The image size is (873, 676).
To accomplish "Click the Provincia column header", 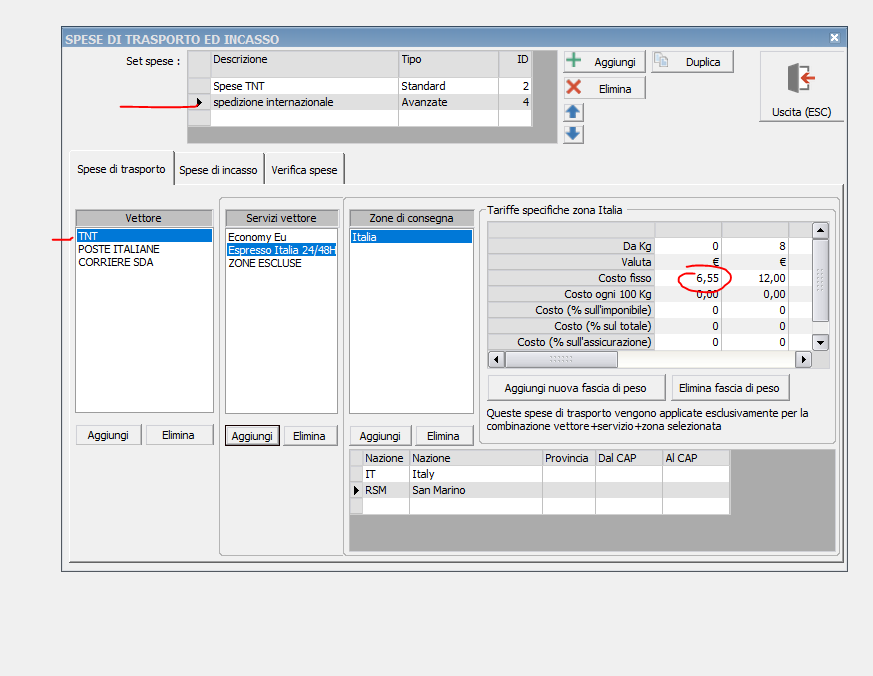I will 569,458.
